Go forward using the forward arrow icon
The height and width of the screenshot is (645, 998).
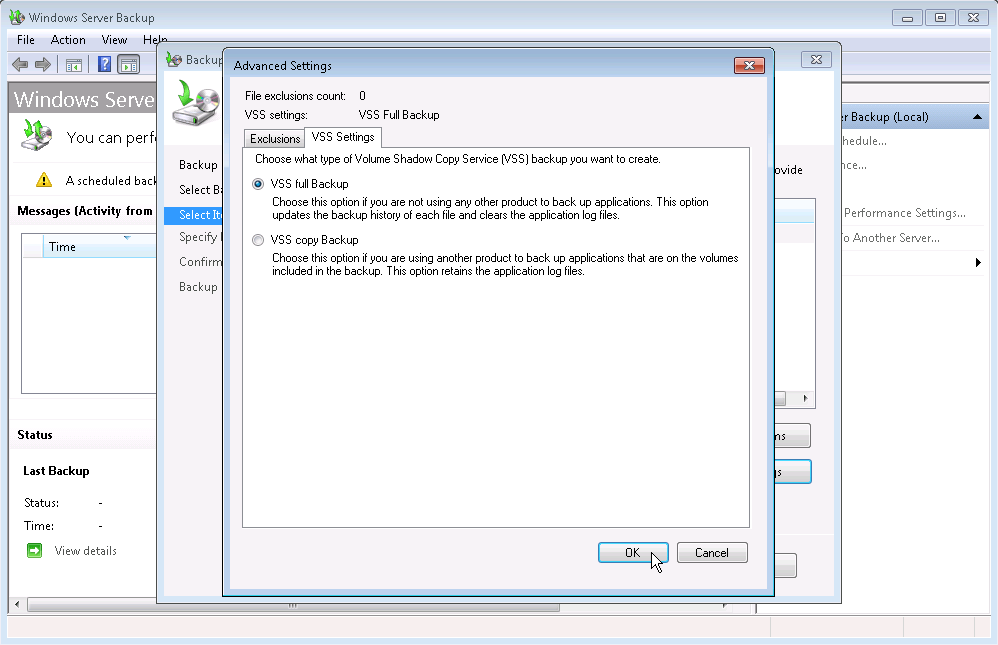[42, 64]
